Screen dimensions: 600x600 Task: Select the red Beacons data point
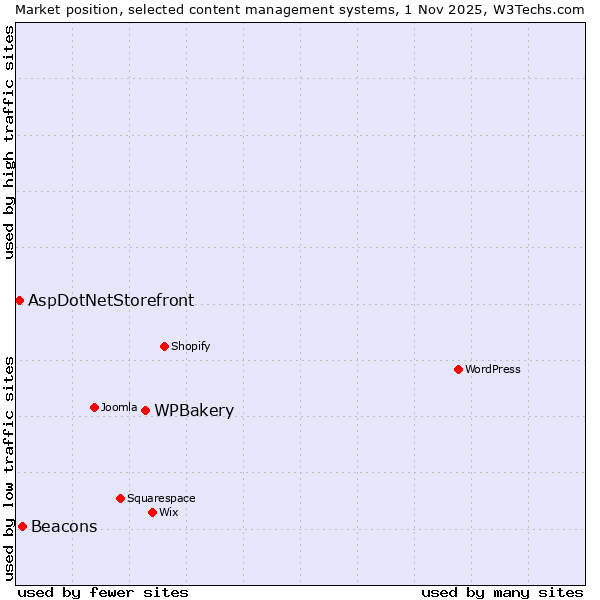22,526
